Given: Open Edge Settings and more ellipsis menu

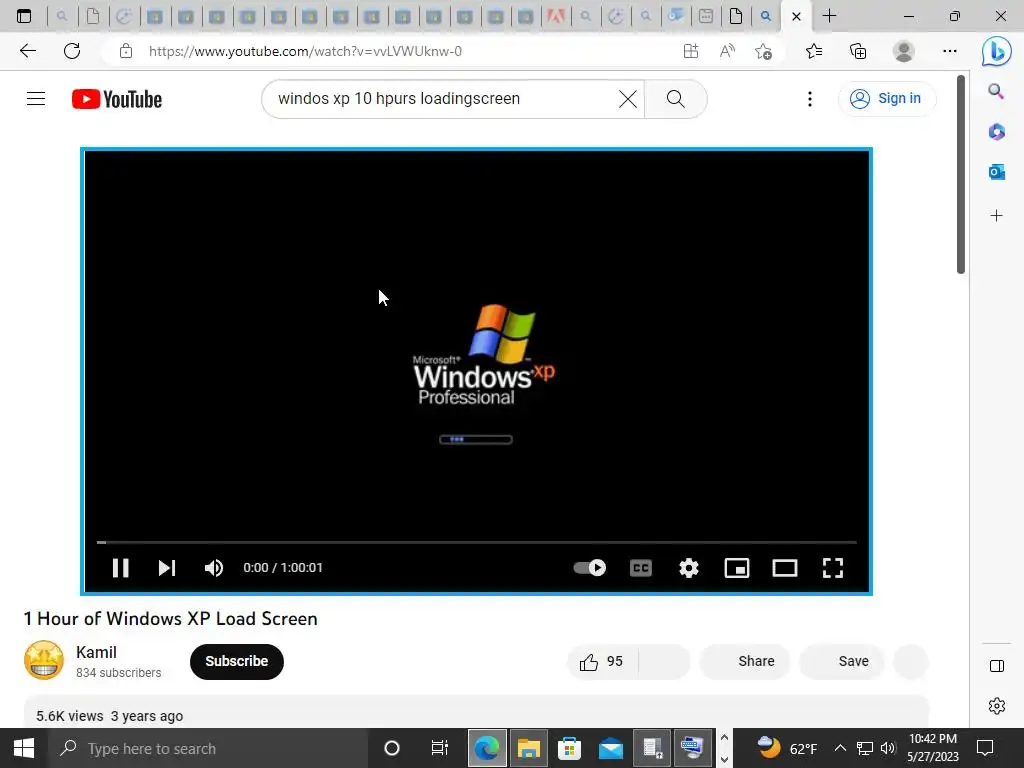Looking at the screenshot, I should (x=950, y=51).
